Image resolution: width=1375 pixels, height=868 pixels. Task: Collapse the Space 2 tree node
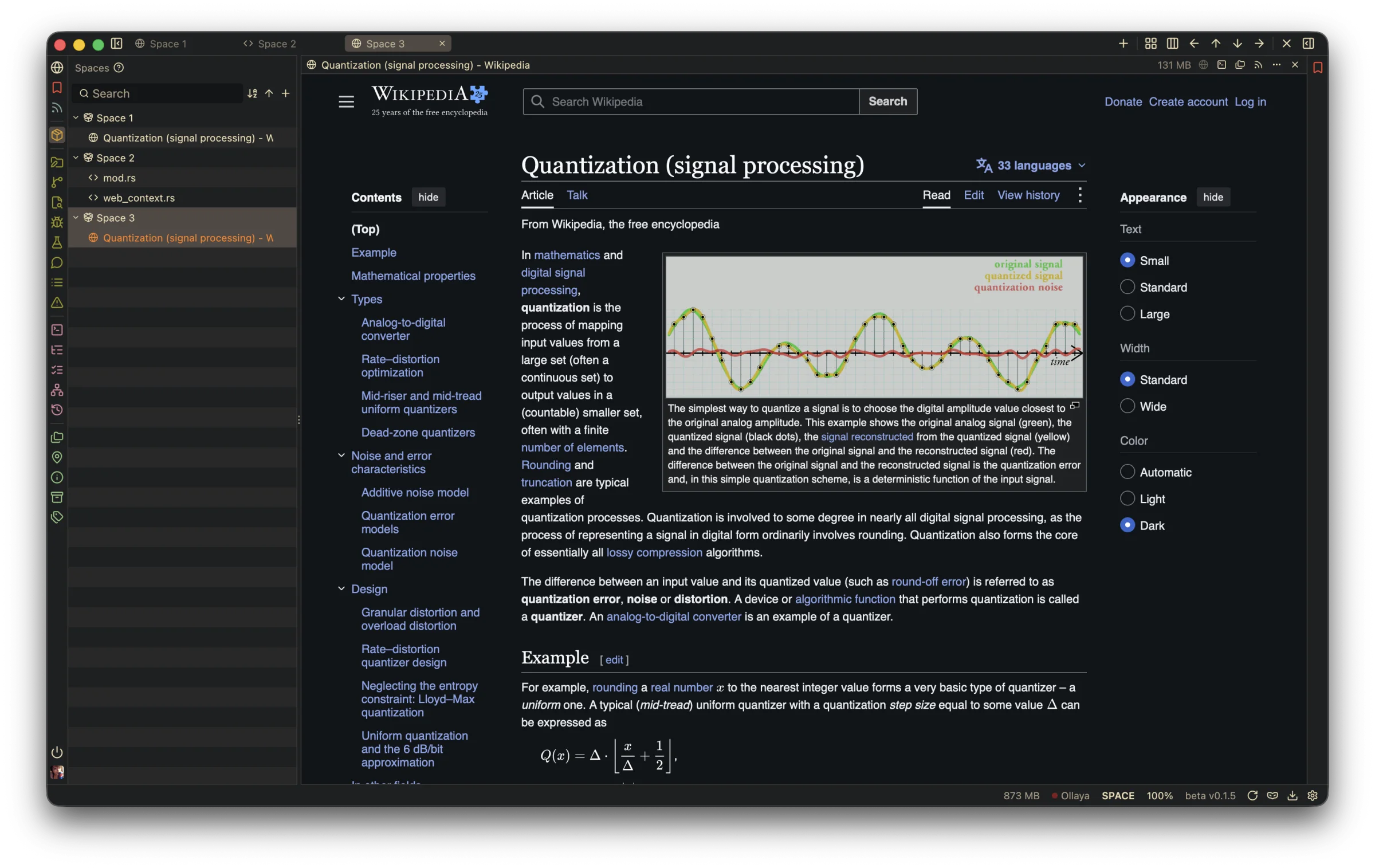pos(76,158)
